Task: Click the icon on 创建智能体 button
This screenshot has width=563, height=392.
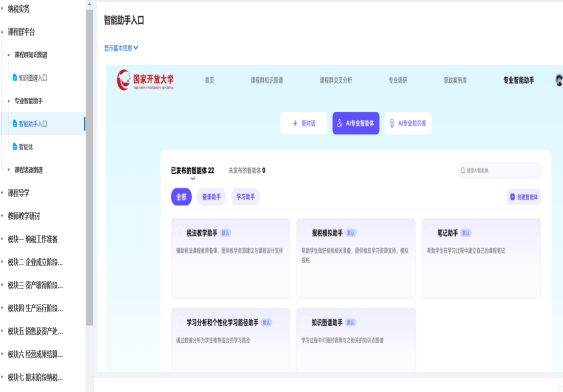Action: [512, 197]
